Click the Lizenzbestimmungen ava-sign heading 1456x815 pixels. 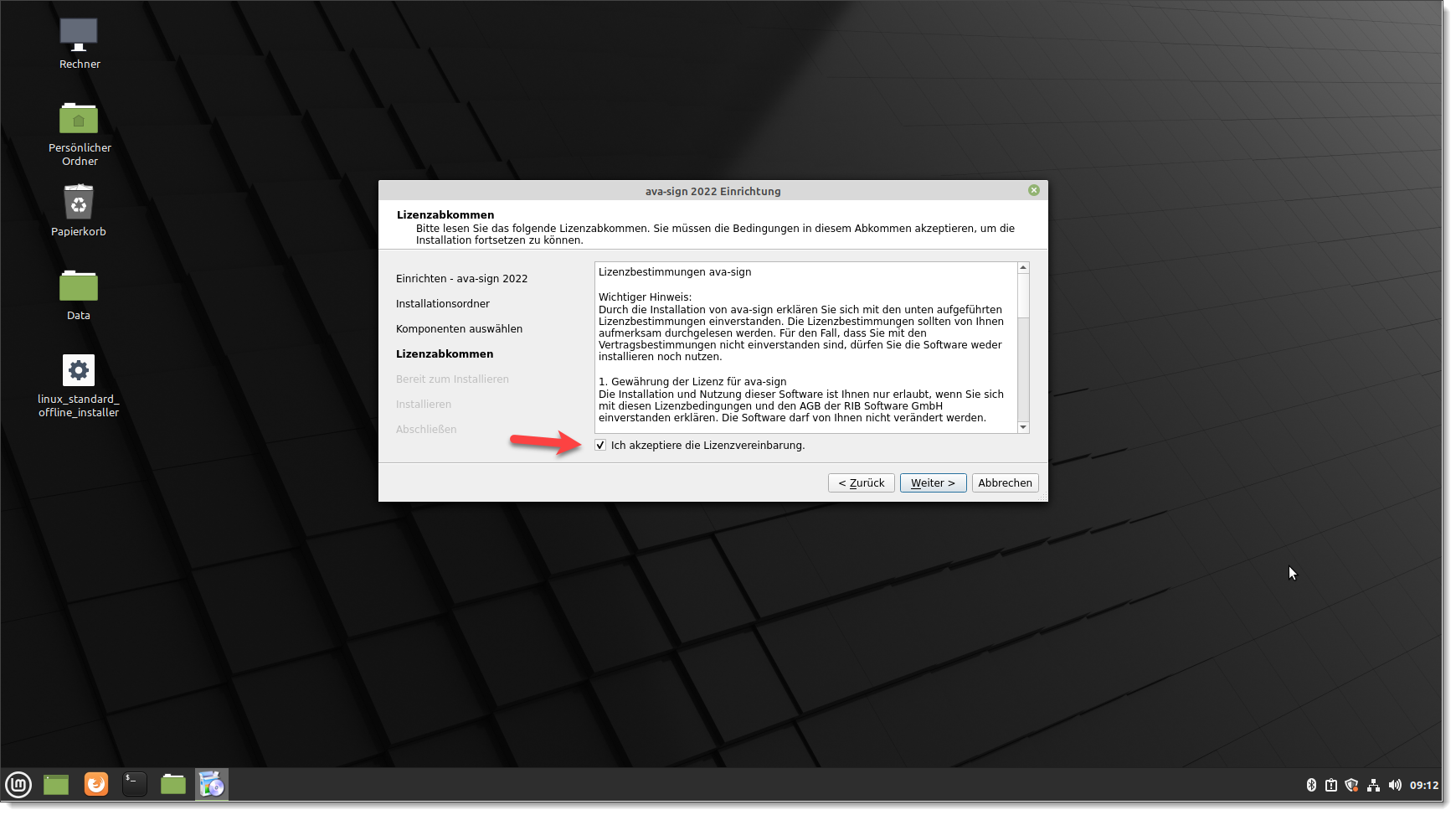(675, 272)
